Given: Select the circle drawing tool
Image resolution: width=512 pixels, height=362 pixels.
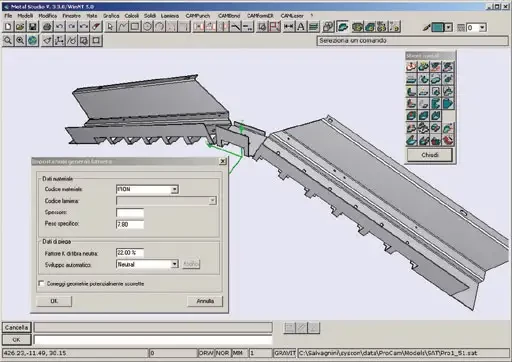Looking at the screenshot, I should click(147, 27).
